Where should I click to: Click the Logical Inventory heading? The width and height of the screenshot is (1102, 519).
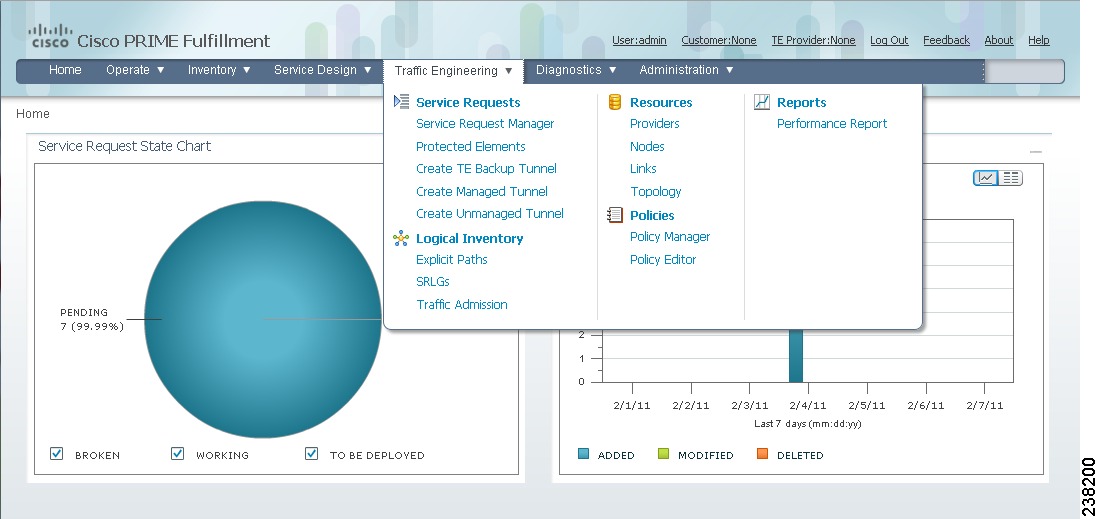[469, 238]
